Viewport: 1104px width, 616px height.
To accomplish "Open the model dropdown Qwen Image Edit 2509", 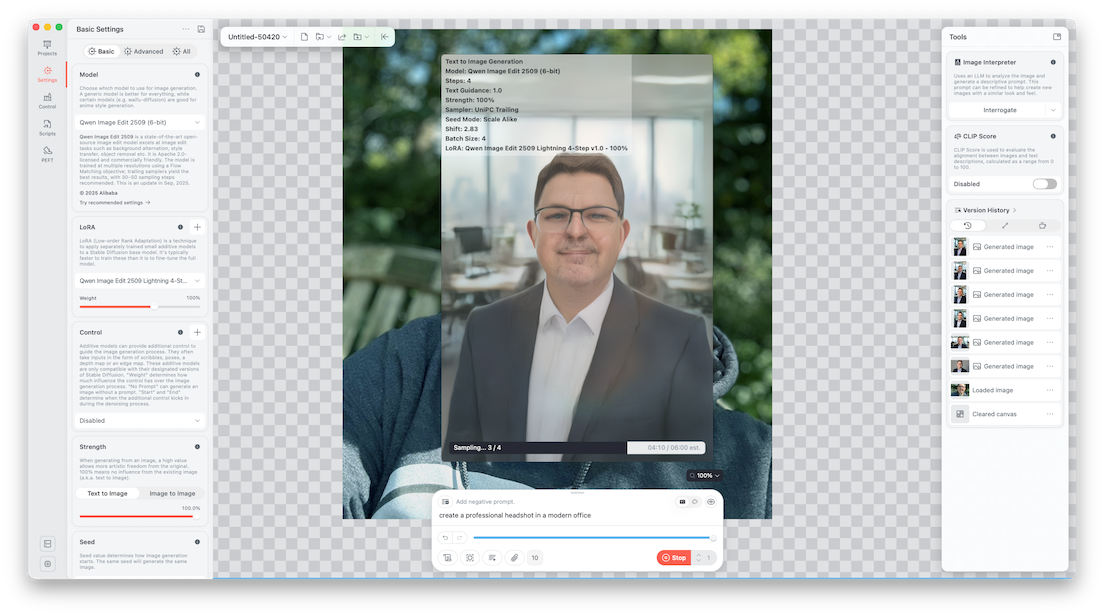I will point(140,122).
